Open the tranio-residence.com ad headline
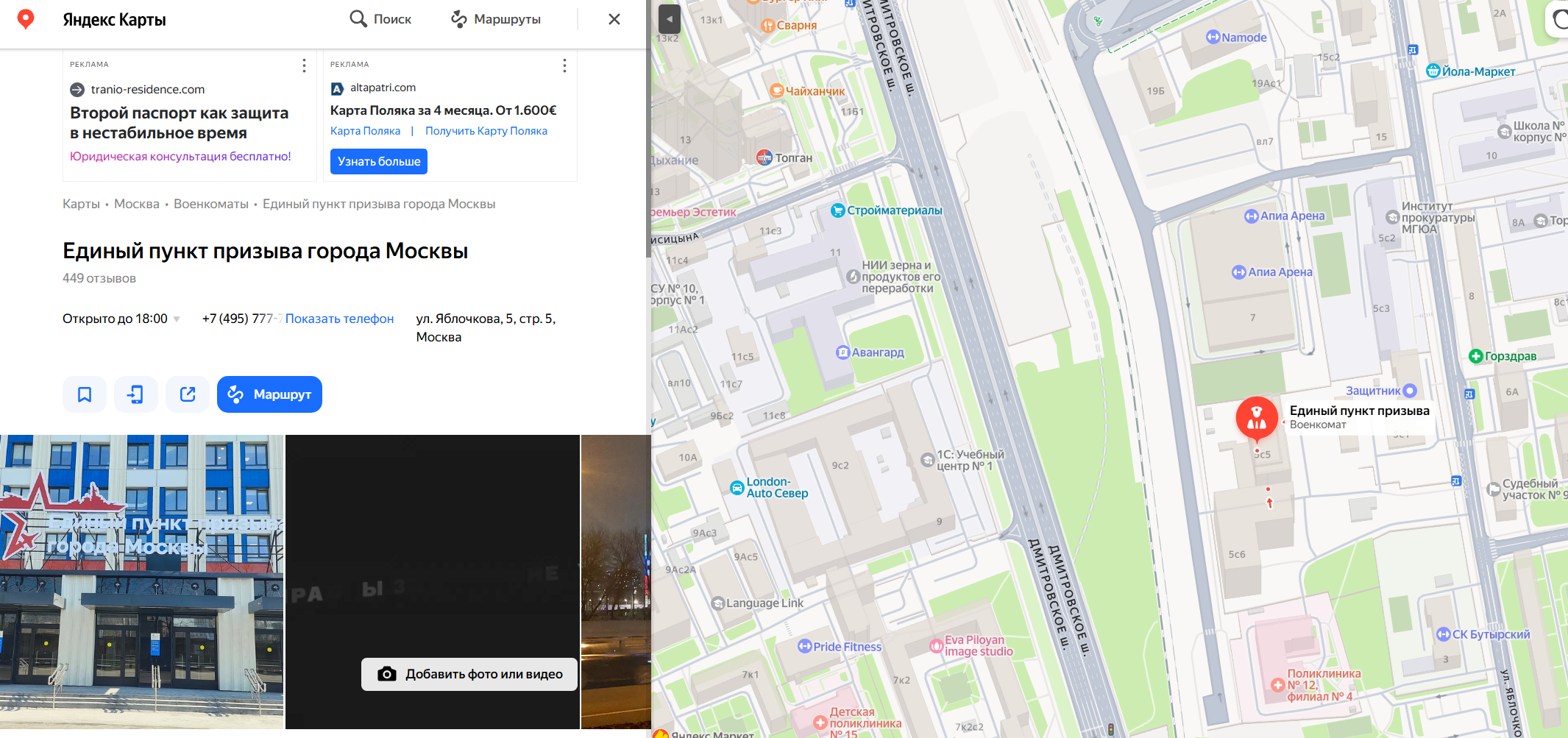Screen dimensions: 1568x738 (180, 123)
